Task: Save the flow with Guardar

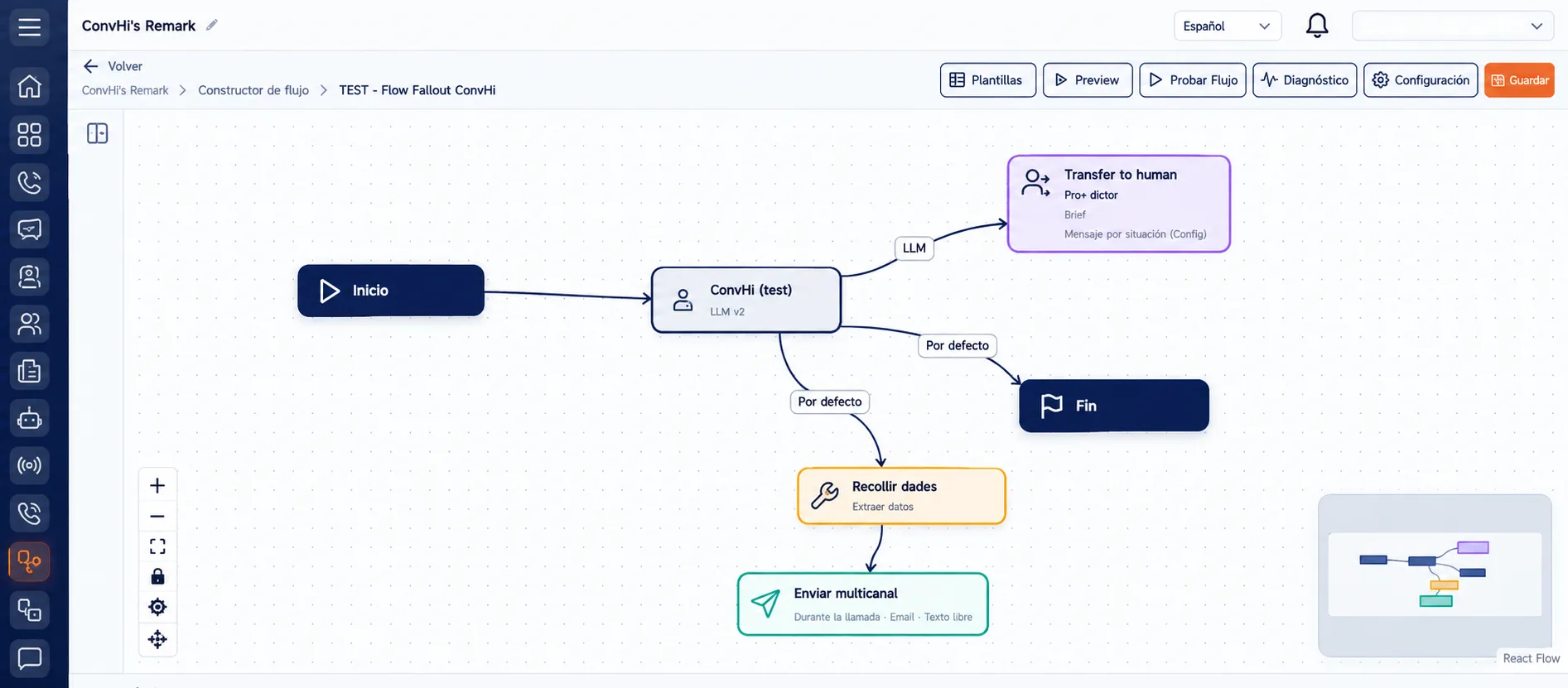Action: coord(1519,80)
